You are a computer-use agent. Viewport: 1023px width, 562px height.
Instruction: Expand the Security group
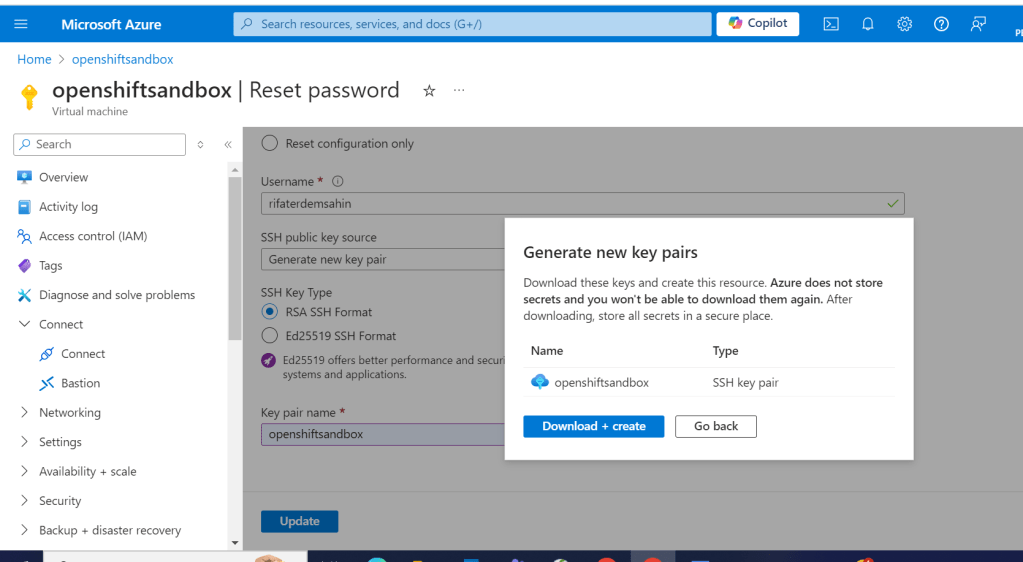tap(24, 501)
